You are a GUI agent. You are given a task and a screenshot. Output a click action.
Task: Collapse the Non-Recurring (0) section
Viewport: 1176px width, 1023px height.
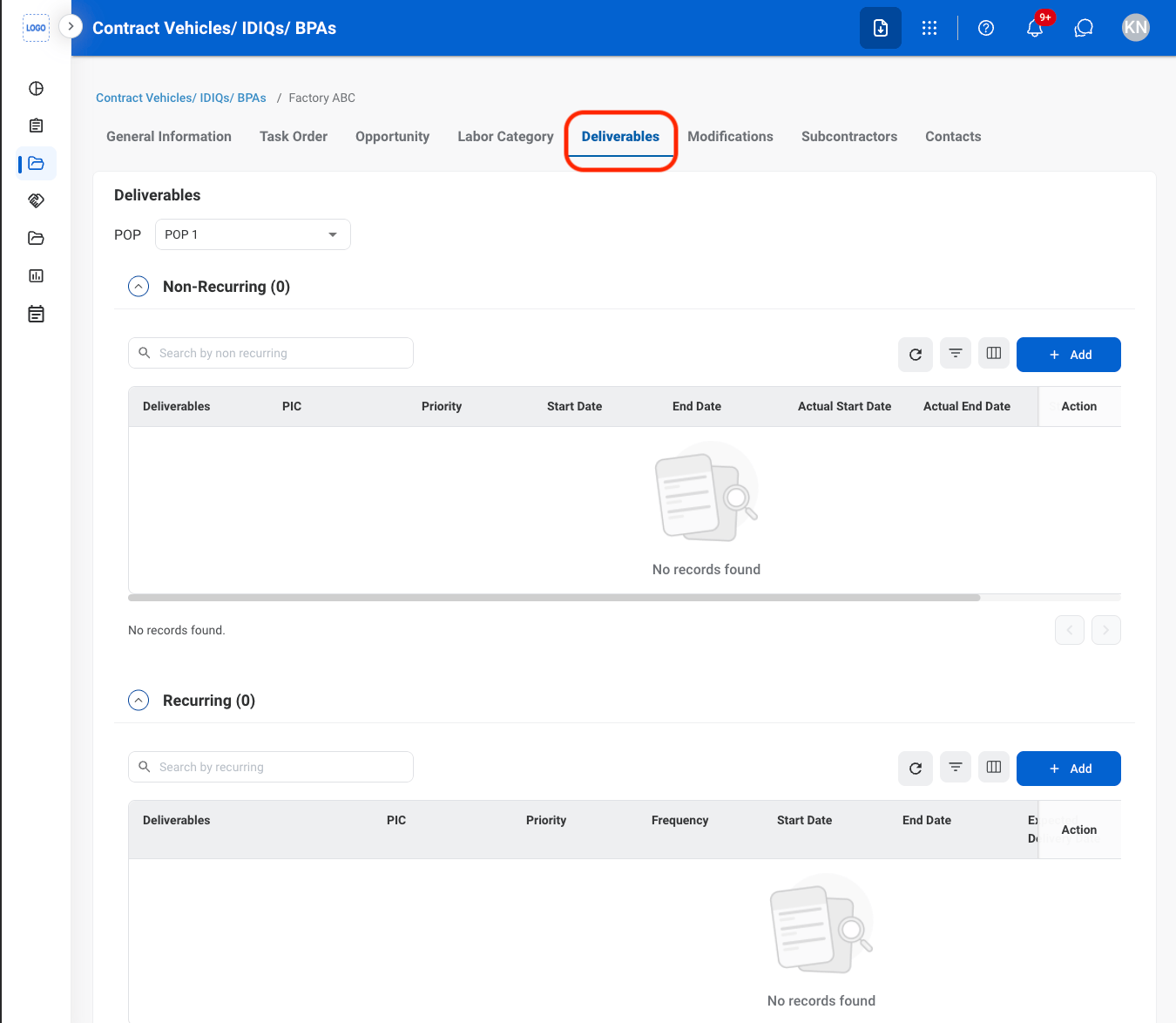tap(139, 287)
